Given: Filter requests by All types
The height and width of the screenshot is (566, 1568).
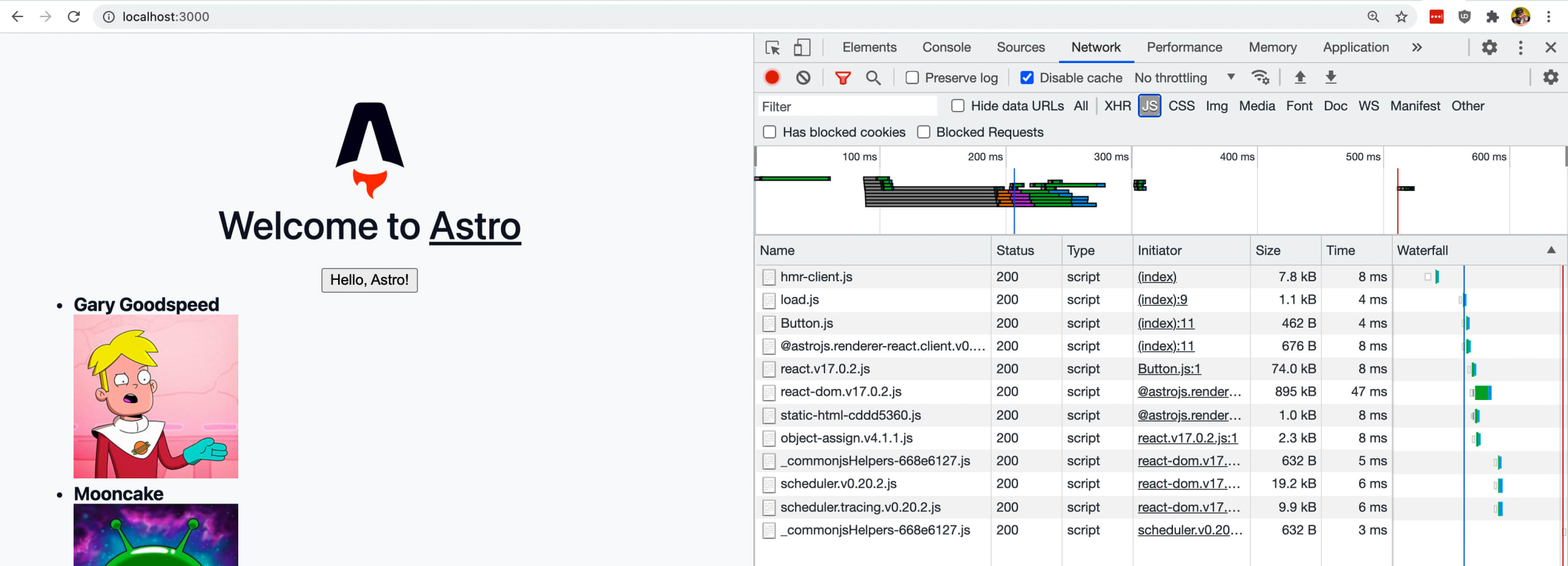Looking at the screenshot, I should (1080, 106).
